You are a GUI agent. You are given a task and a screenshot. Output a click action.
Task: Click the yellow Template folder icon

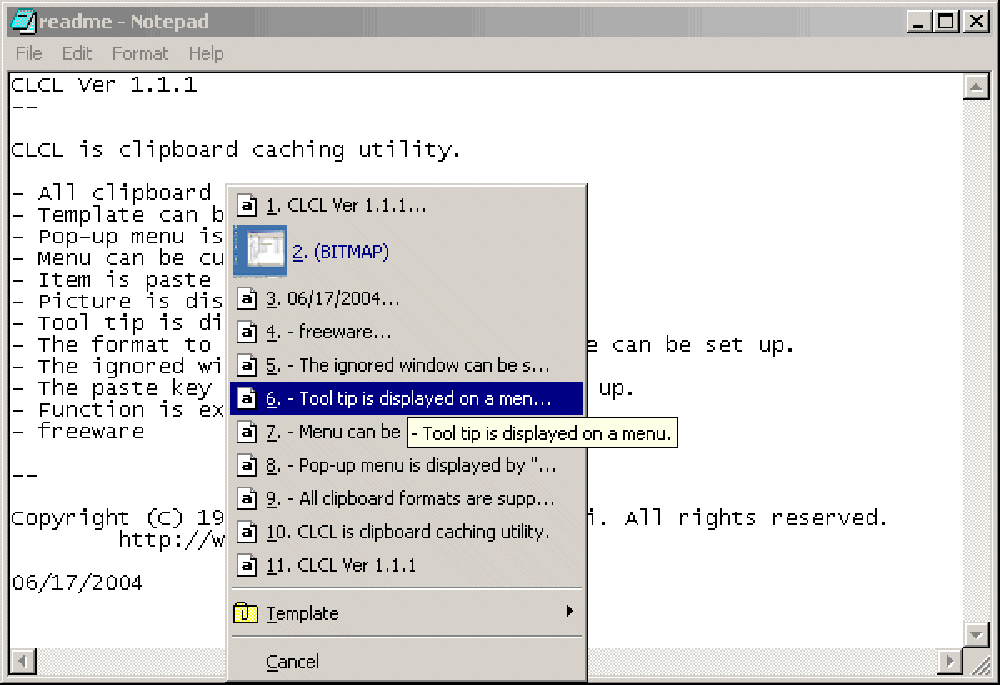click(x=247, y=613)
